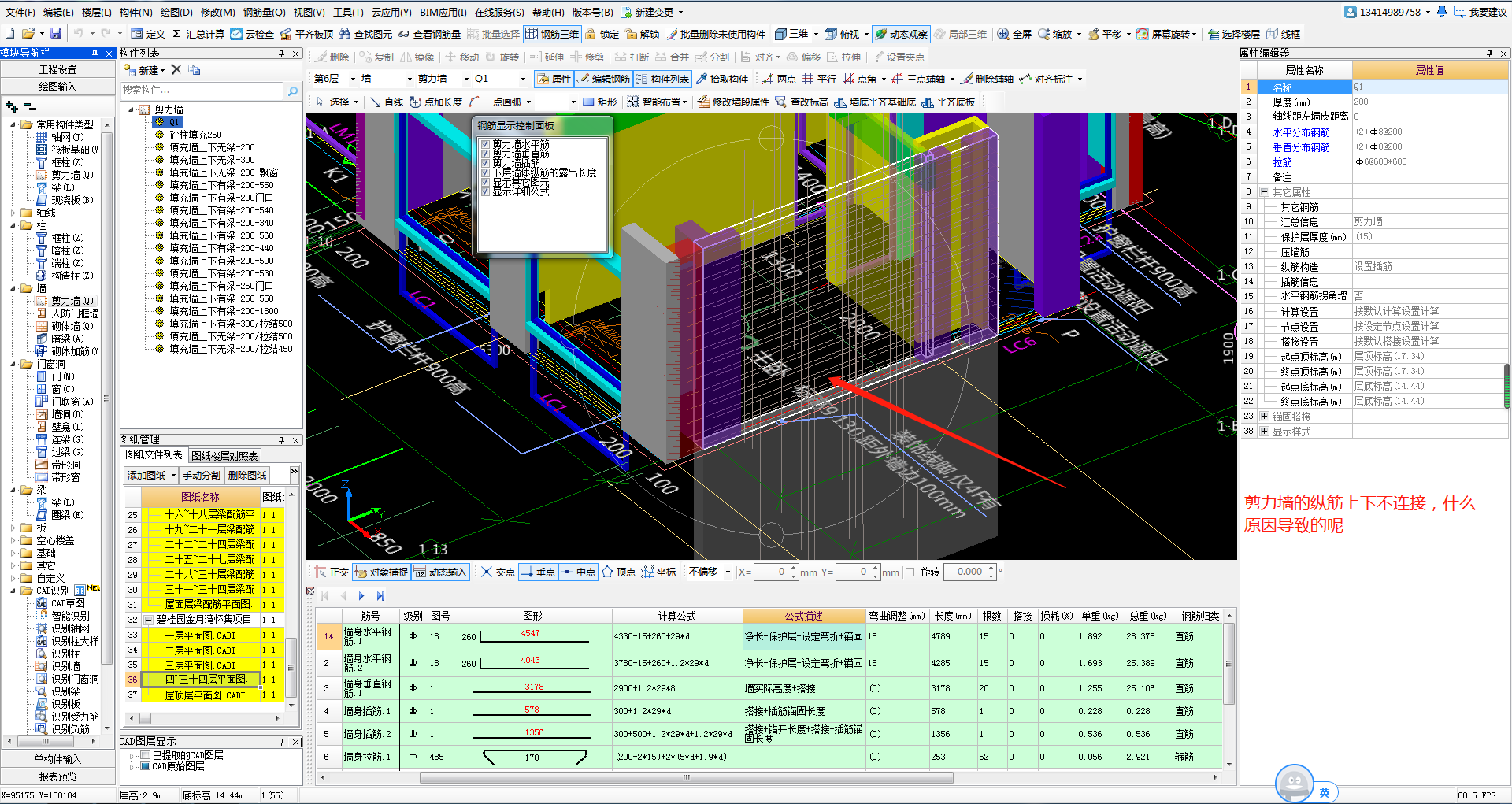Click the 删除辅轴 delete auxiliary axis tool

988,79
